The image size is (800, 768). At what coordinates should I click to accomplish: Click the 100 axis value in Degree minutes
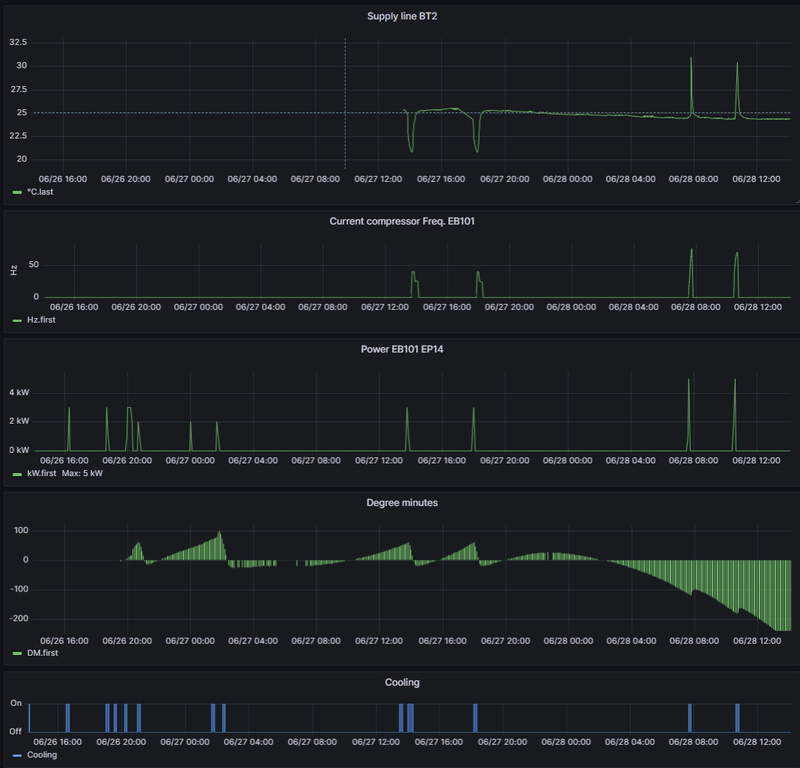tap(21, 530)
